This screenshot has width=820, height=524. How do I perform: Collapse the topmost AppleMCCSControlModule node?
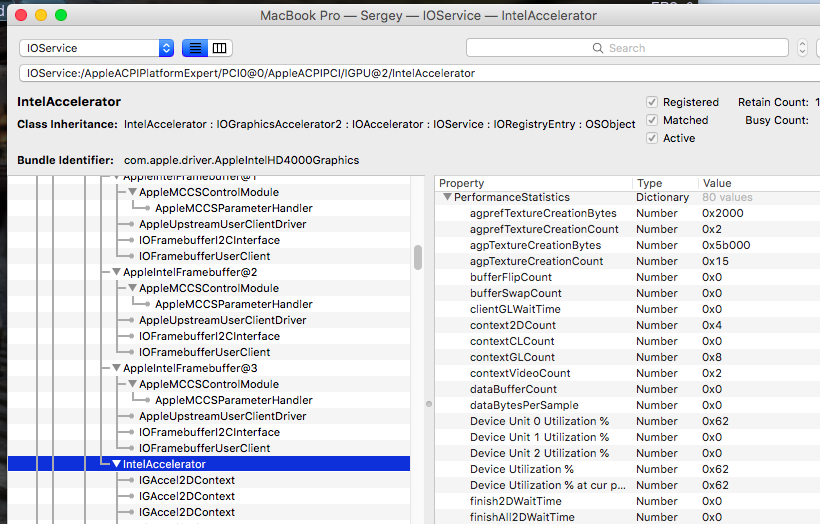click(133, 192)
